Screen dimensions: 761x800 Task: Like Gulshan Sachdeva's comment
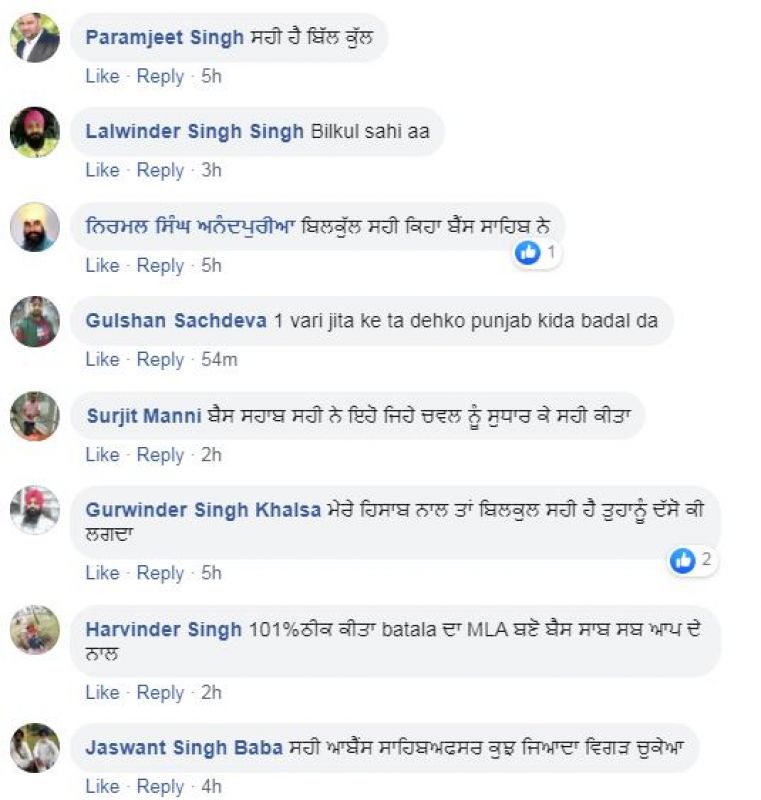[x=102, y=359]
